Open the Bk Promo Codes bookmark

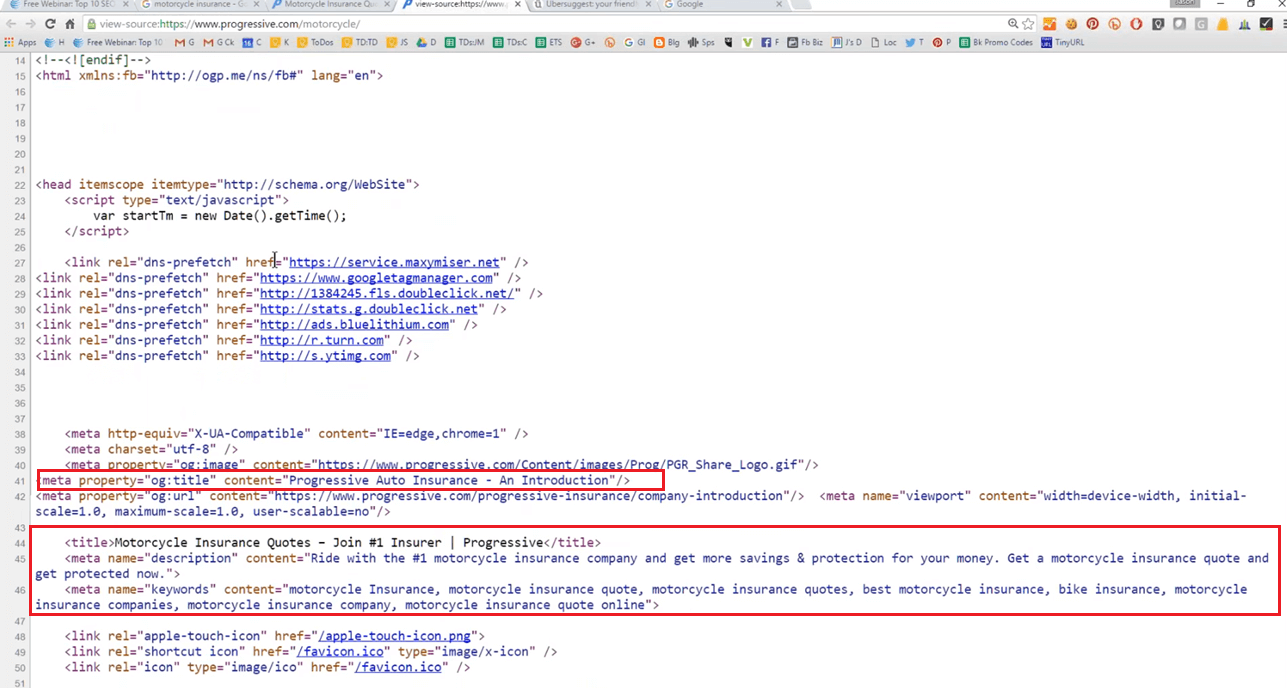(x=995, y=43)
